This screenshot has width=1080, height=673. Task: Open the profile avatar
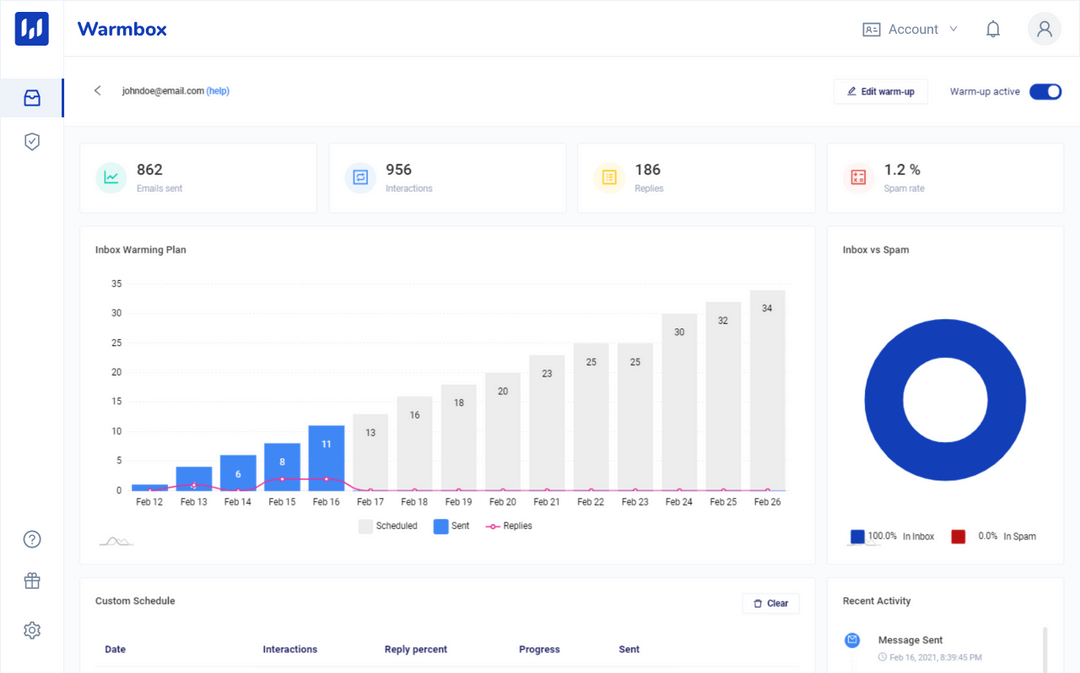pyautogui.click(x=1044, y=29)
